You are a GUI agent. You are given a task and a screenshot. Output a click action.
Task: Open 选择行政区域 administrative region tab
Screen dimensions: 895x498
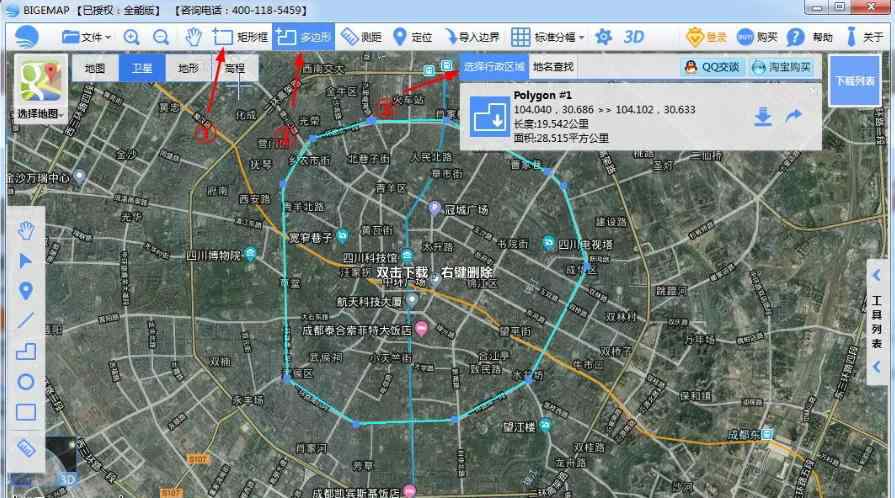pos(494,67)
